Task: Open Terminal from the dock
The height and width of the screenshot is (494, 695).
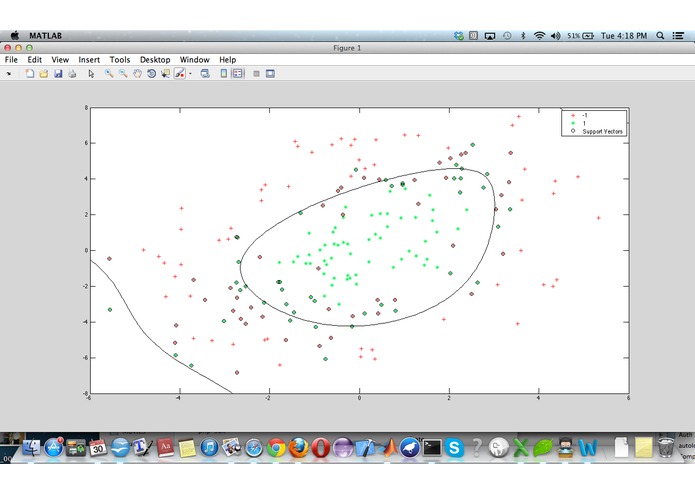Action: coord(432,447)
